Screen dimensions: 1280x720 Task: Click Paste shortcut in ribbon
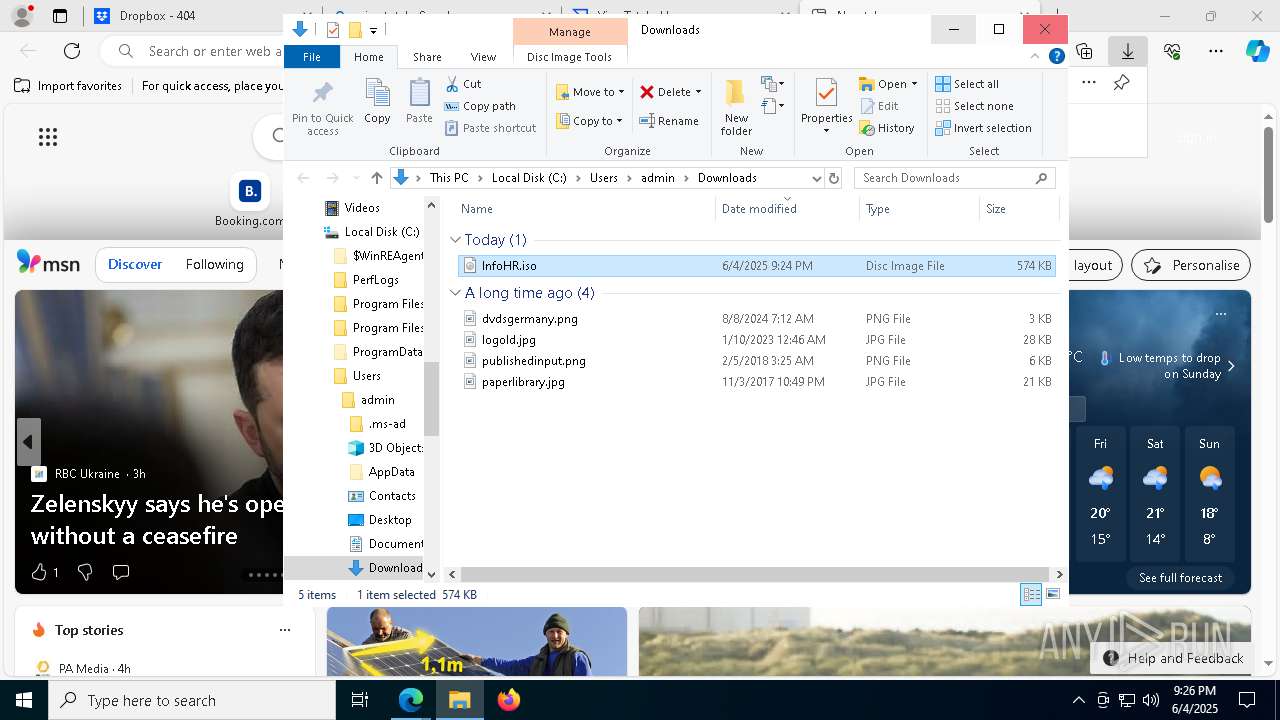coord(490,128)
